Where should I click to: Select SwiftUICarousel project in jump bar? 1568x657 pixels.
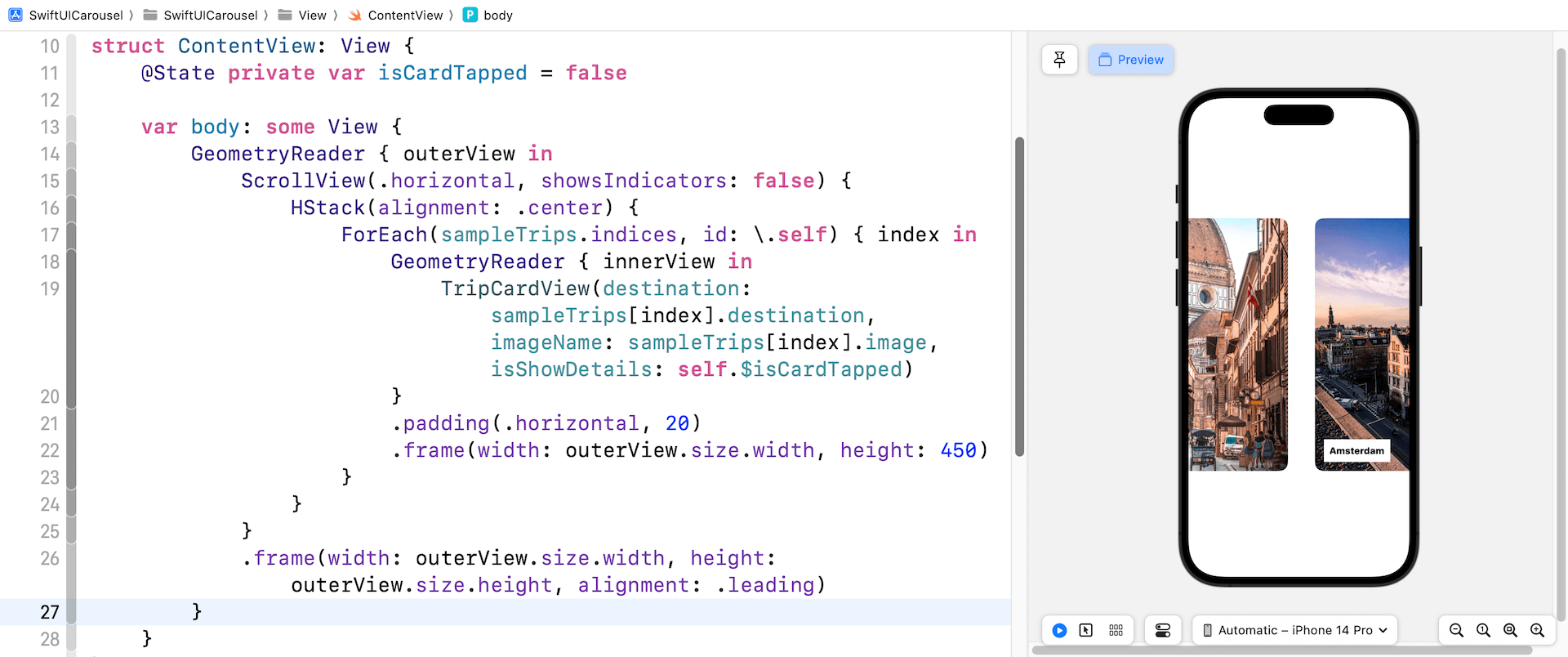(66, 15)
